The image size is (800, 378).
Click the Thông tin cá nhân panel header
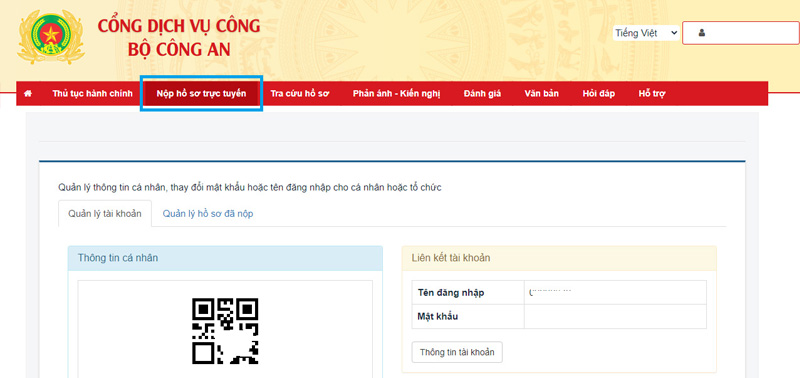[225, 258]
